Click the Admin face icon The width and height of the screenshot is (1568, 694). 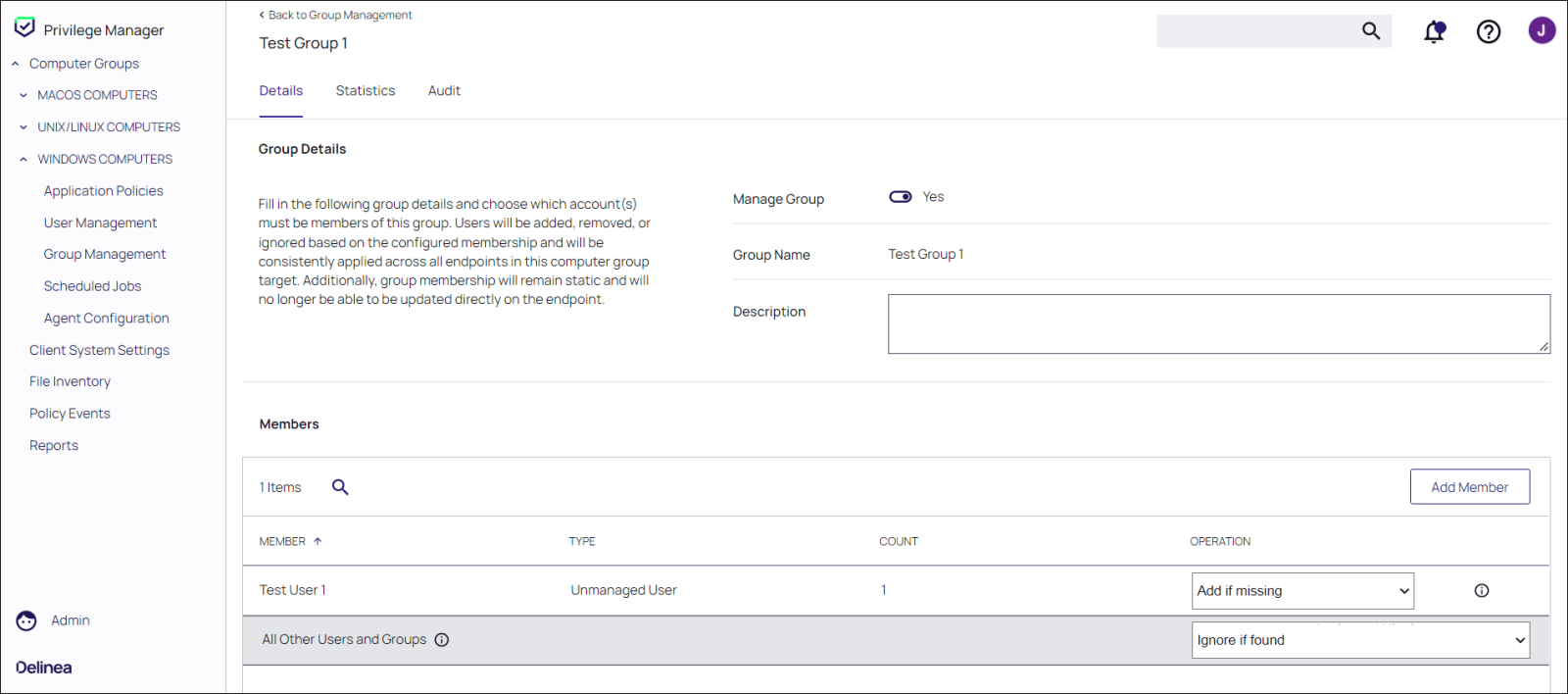click(26, 620)
